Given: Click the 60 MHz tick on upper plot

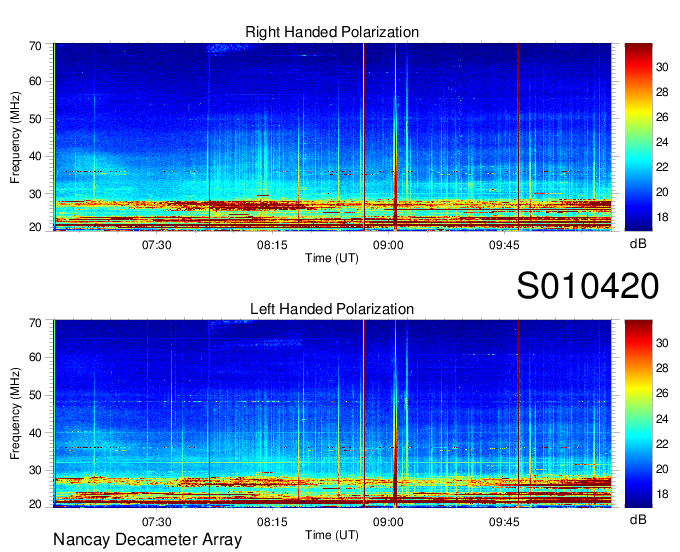Looking at the screenshot, I should (x=36, y=82).
